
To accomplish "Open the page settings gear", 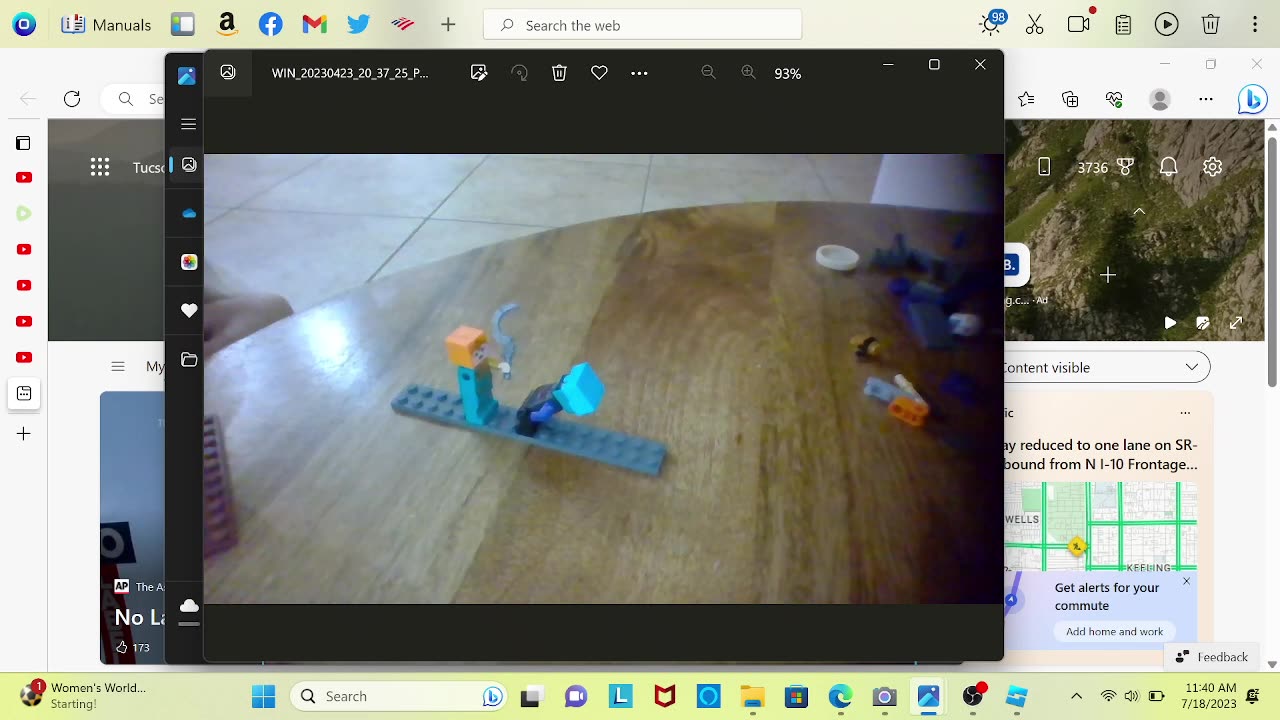I will [x=1212, y=167].
